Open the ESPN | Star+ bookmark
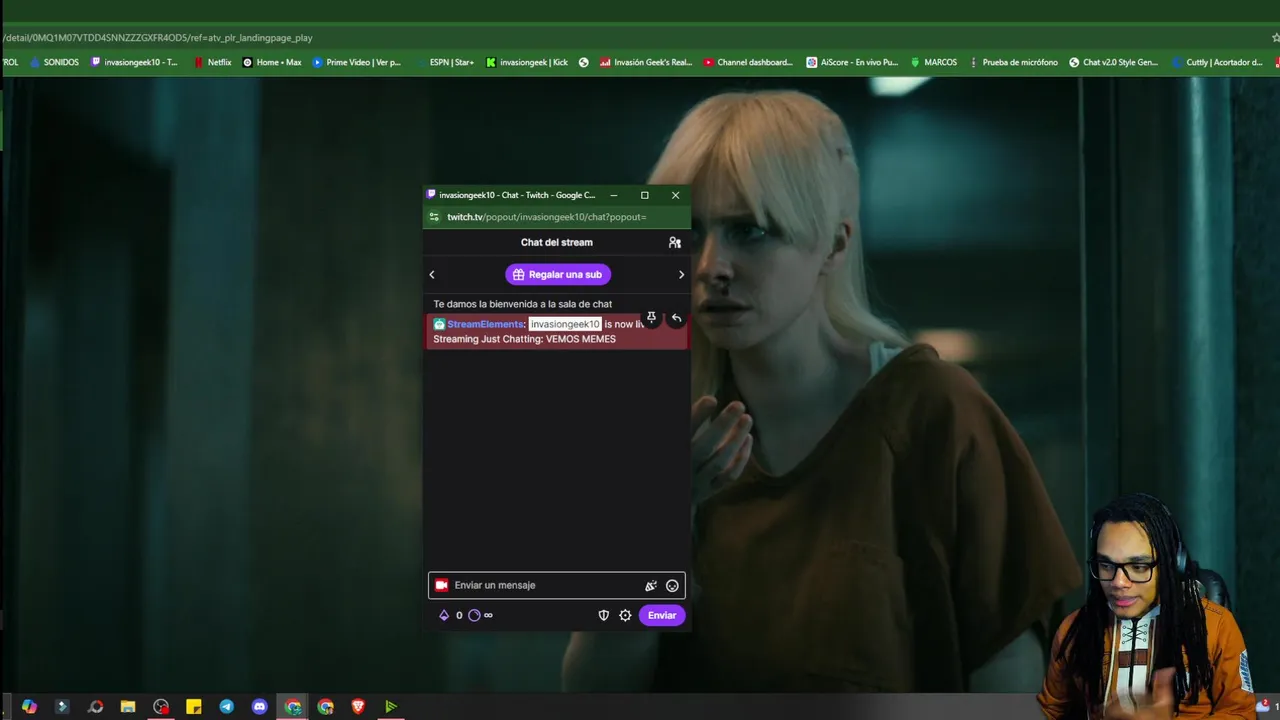 tap(444, 62)
